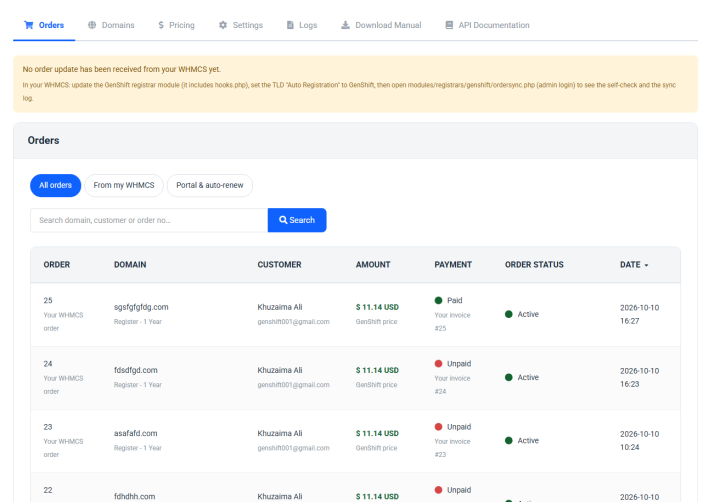
Task: Click red Unpaid status dot for order 24
Action: click(439, 364)
